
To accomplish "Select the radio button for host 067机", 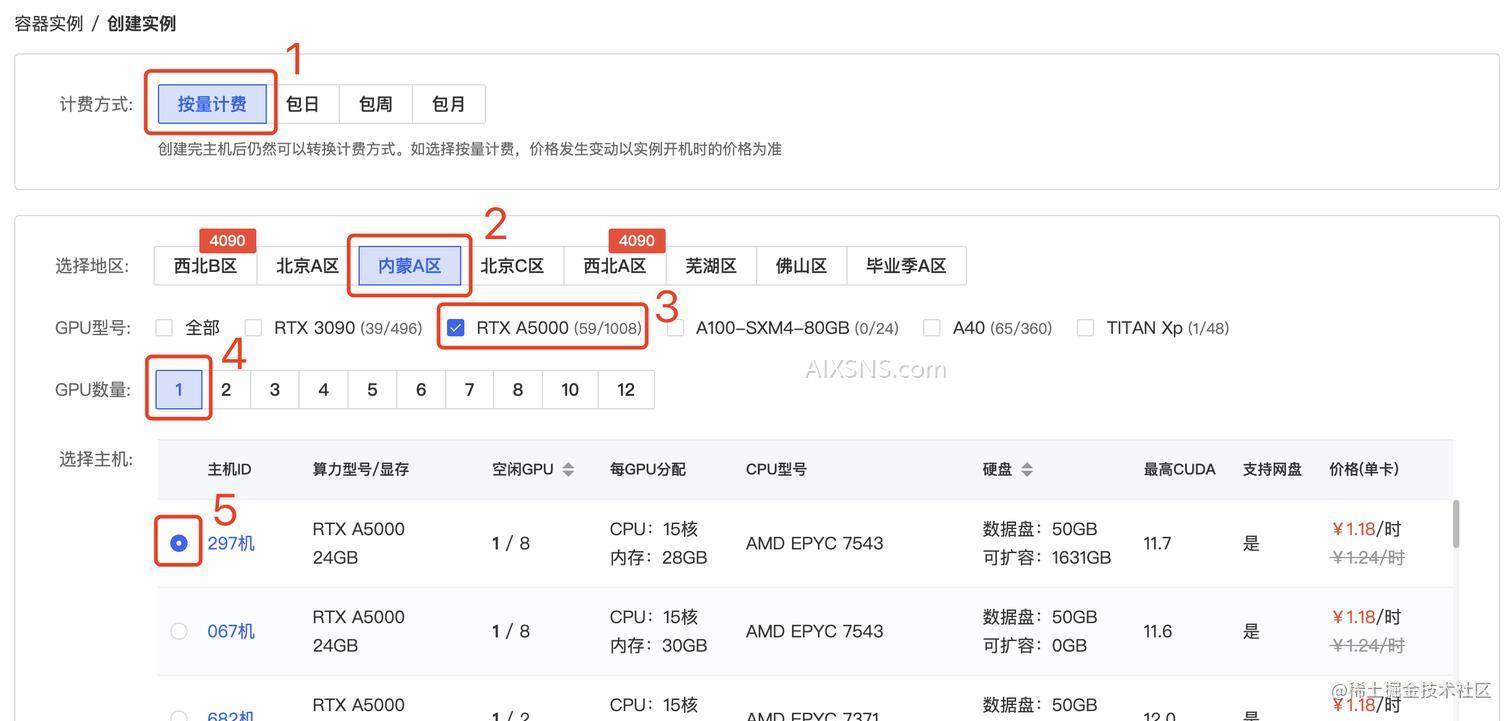I will pyautogui.click(x=178, y=631).
